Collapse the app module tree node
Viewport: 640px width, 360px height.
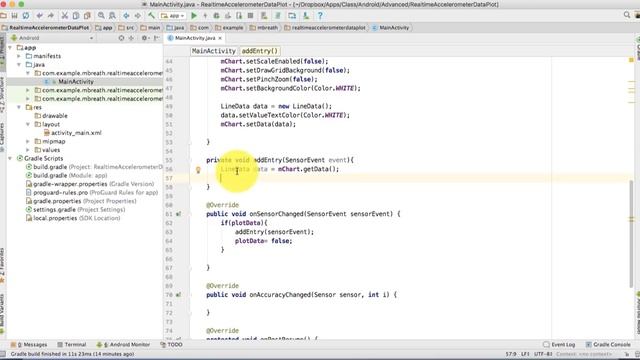coord(10,48)
